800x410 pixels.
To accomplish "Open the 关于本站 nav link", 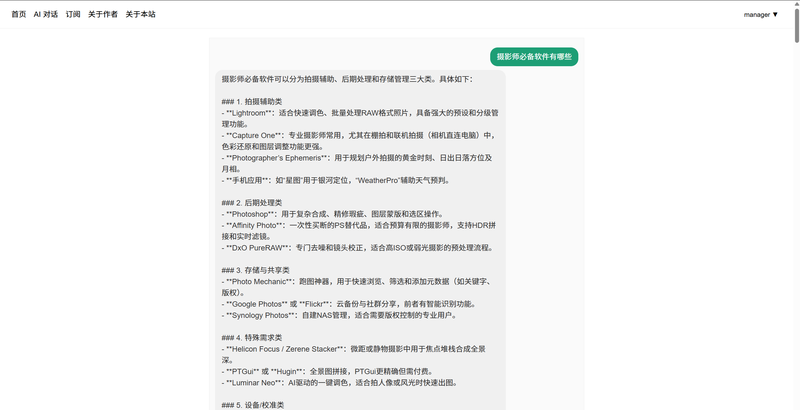I will pyautogui.click(x=141, y=14).
